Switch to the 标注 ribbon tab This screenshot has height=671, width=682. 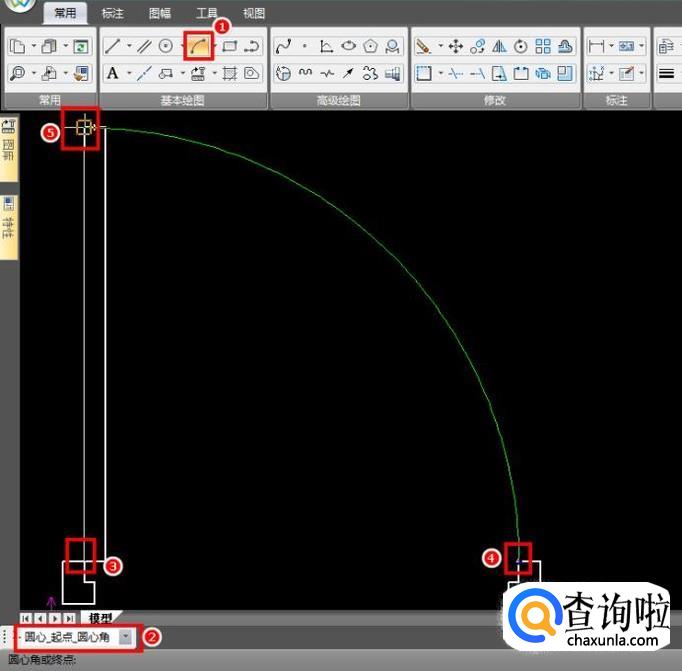coord(113,14)
